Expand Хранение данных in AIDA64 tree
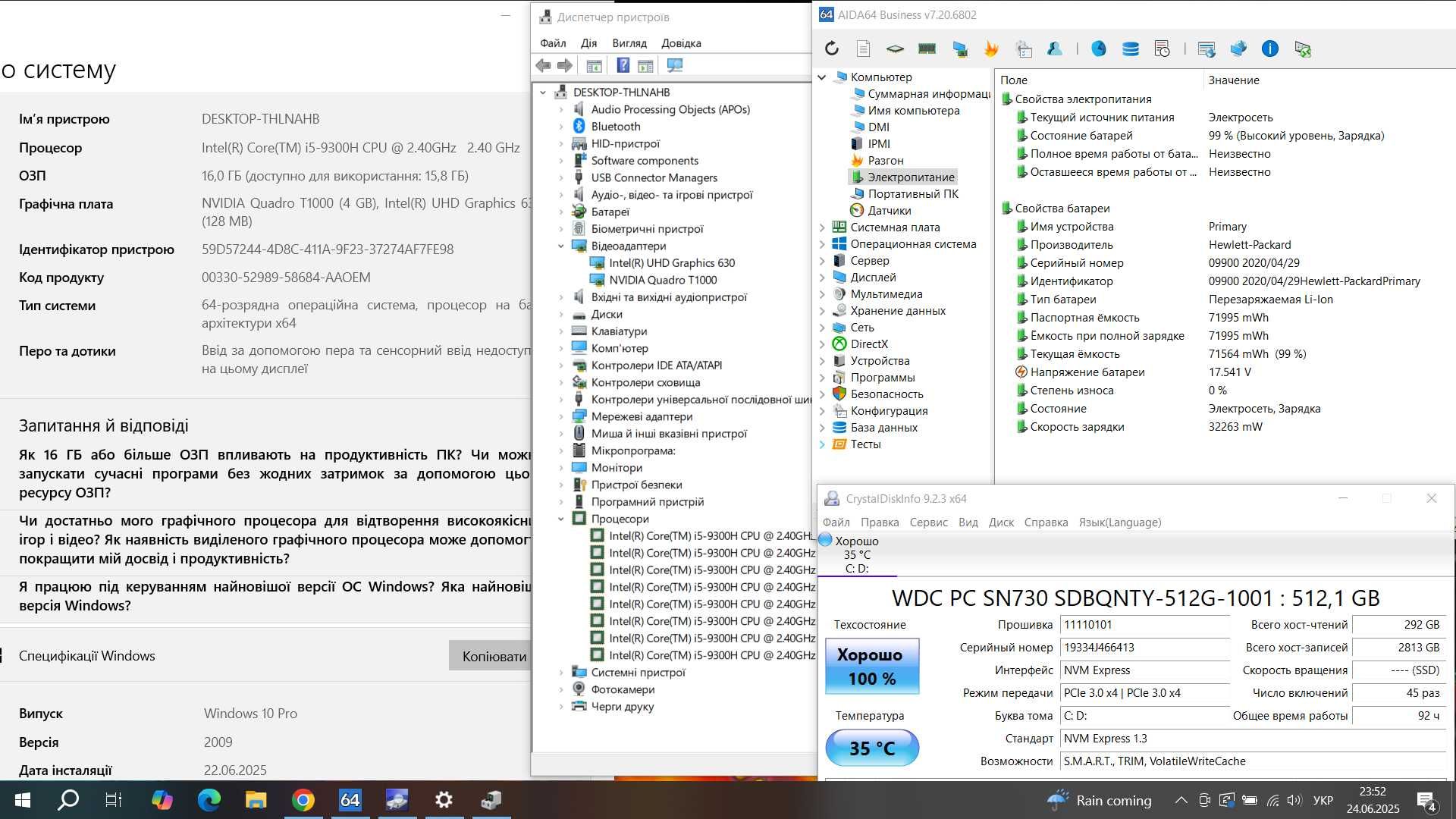This screenshot has height=819, width=1456. pyautogui.click(x=822, y=311)
